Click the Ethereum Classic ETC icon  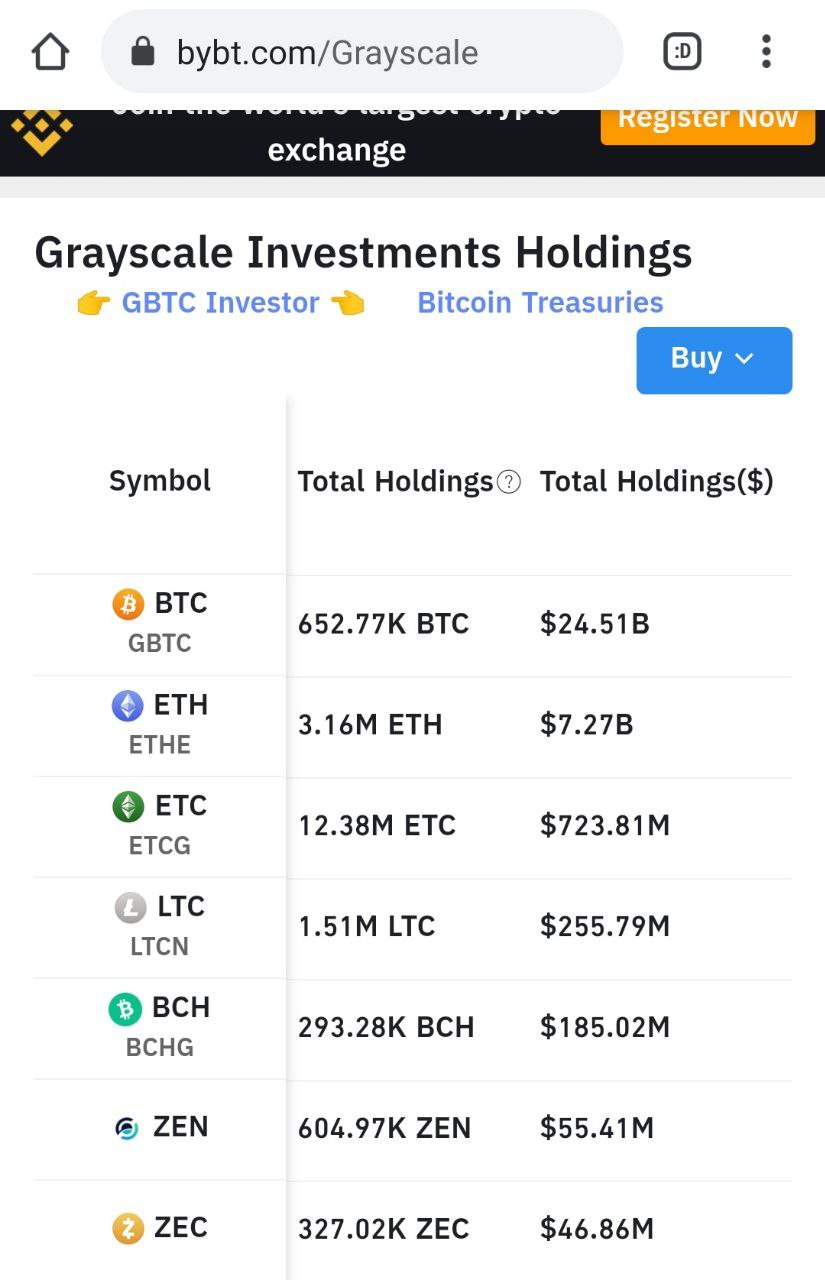pyautogui.click(x=128, y=807)
